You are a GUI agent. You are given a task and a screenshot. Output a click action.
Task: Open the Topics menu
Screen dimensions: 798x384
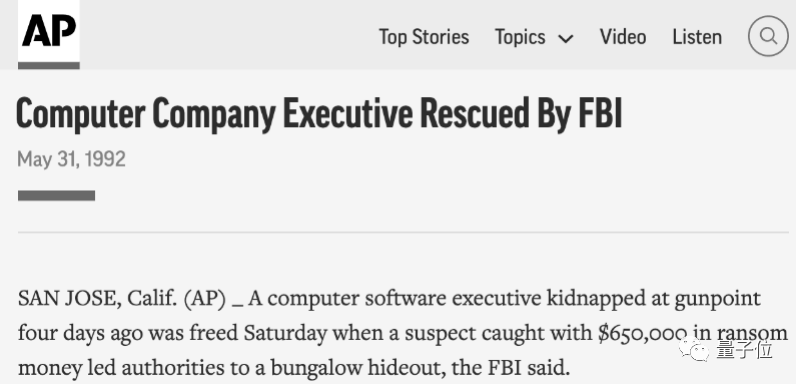click(x=534, y=37)
